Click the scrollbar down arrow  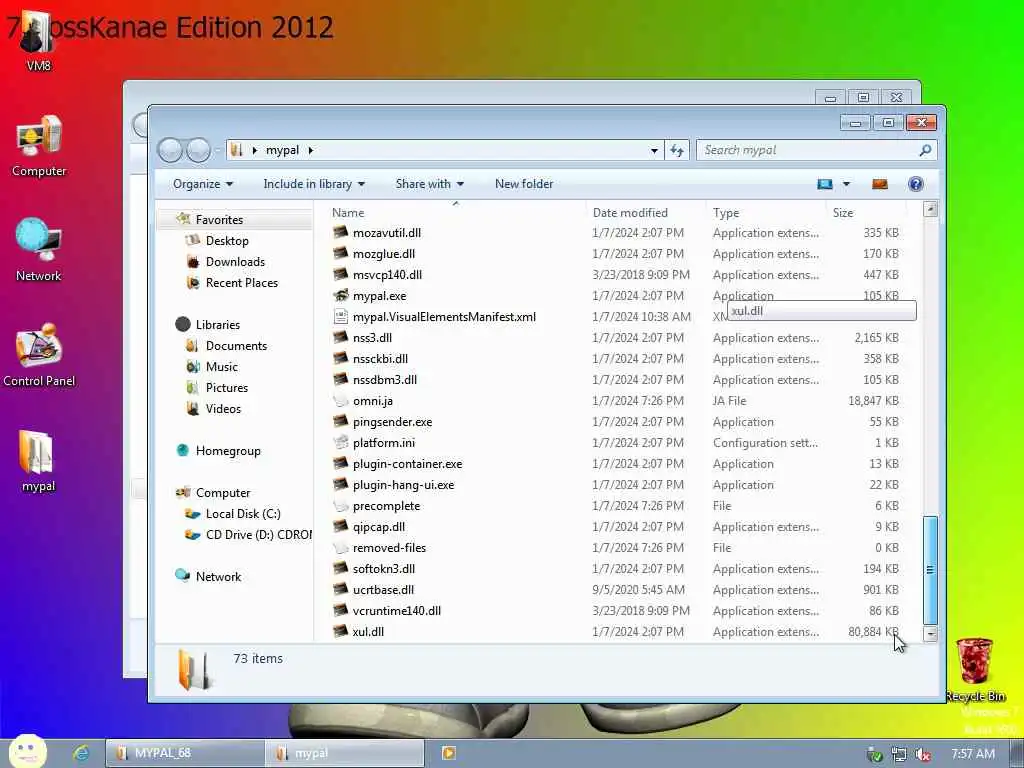(x=931, y=633)
